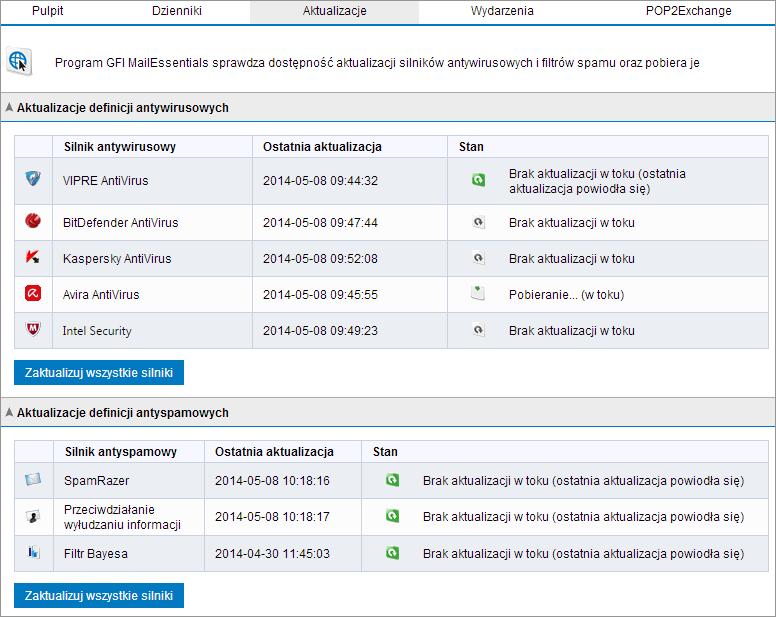Click timestamp 2014-05-08 09:47:44
The width and height of the screenshot is (776, 617).
tap(320, 223)
